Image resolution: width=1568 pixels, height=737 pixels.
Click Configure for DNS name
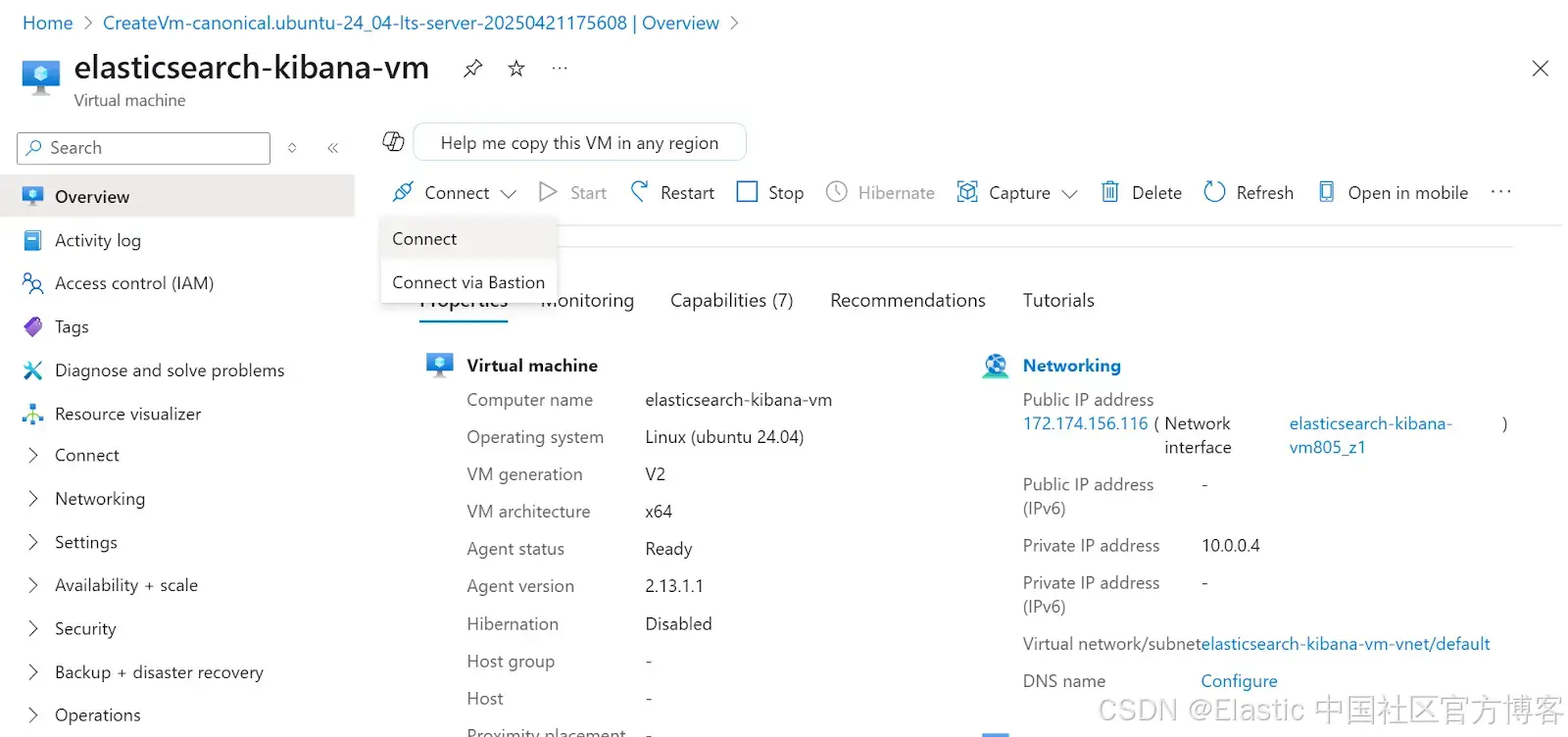pyautogui.click(x=1239, y=681)
